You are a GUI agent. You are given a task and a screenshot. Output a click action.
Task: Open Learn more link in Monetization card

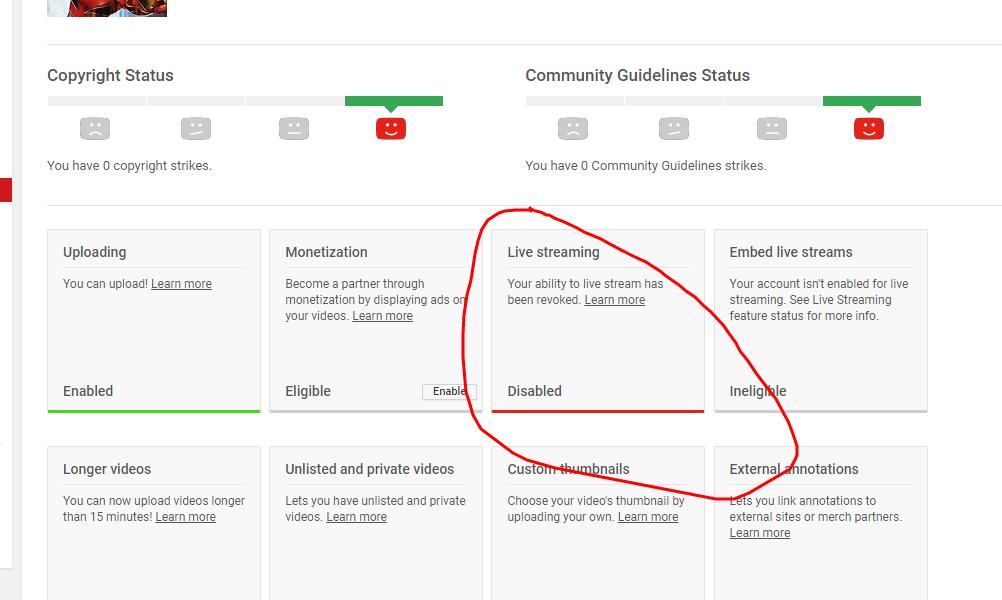(x=382, y=316)
